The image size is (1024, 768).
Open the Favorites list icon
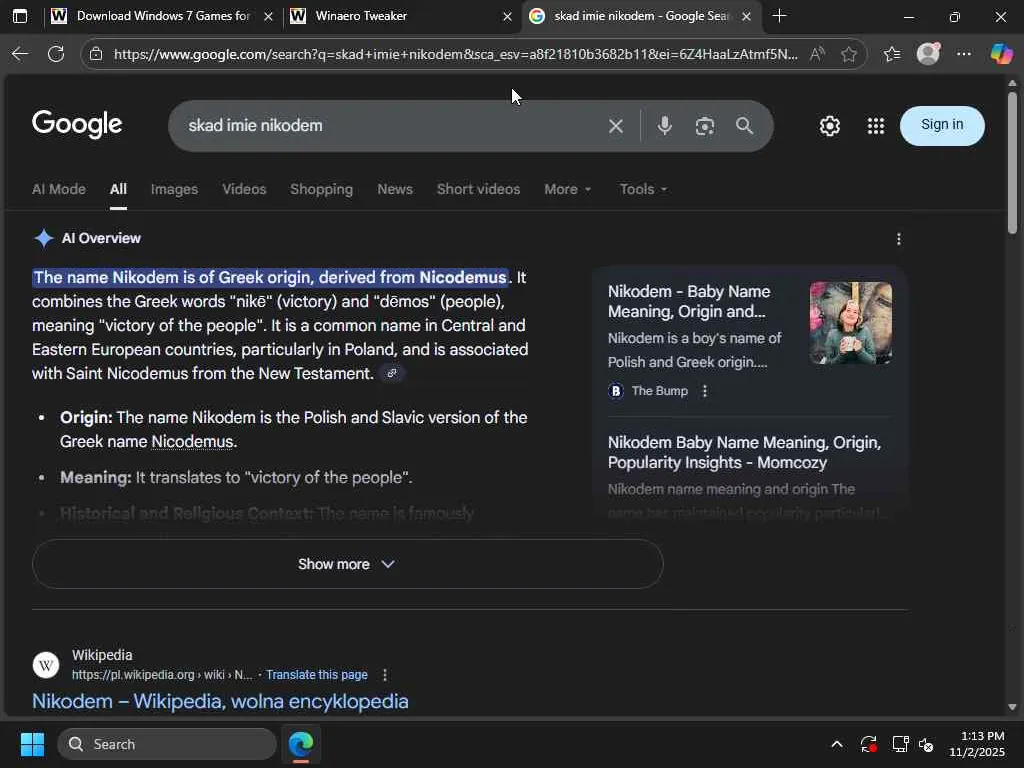coord(892,54)
